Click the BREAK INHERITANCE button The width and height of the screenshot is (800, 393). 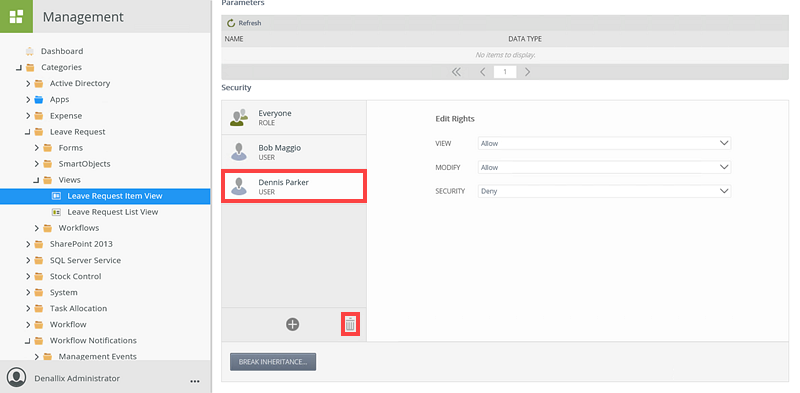pos(273,362)
